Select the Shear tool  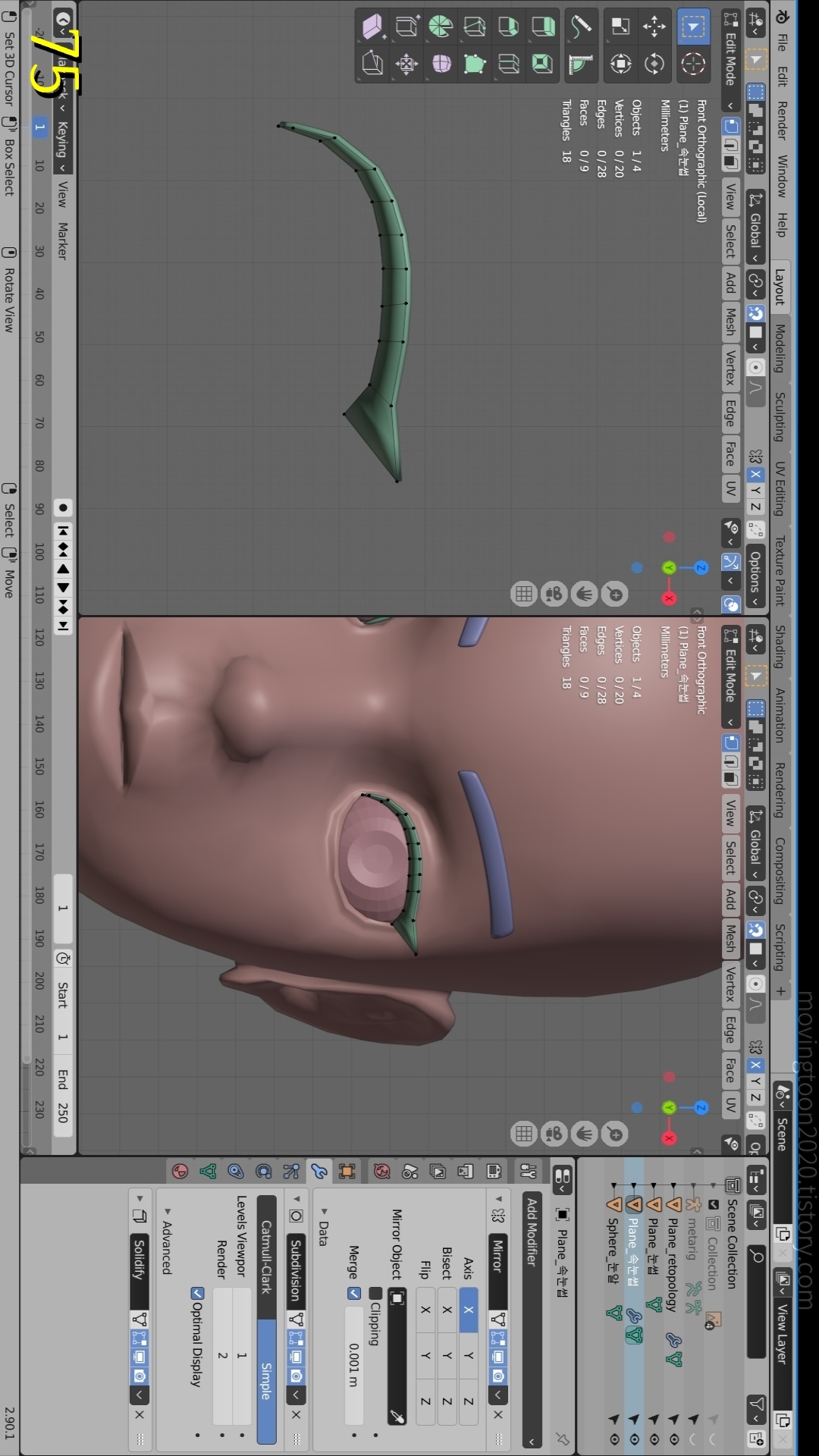(372, 27)
